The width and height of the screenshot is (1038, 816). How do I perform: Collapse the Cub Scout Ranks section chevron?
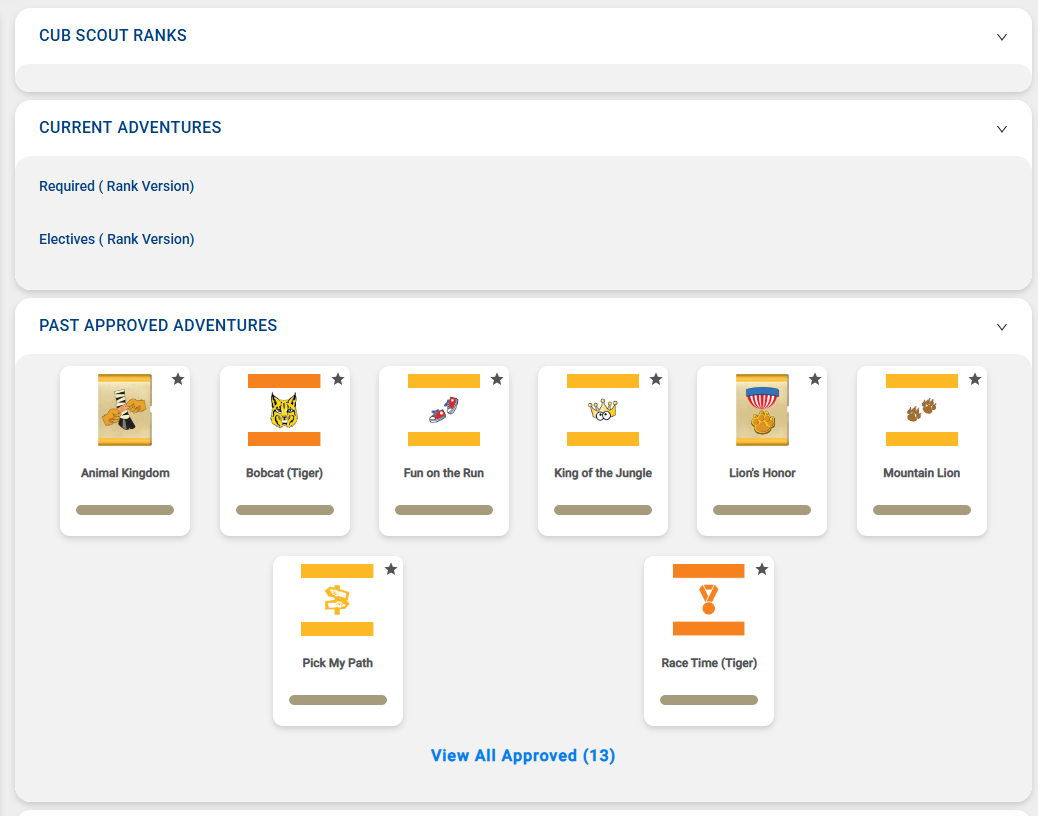(x=1002, y=37)
